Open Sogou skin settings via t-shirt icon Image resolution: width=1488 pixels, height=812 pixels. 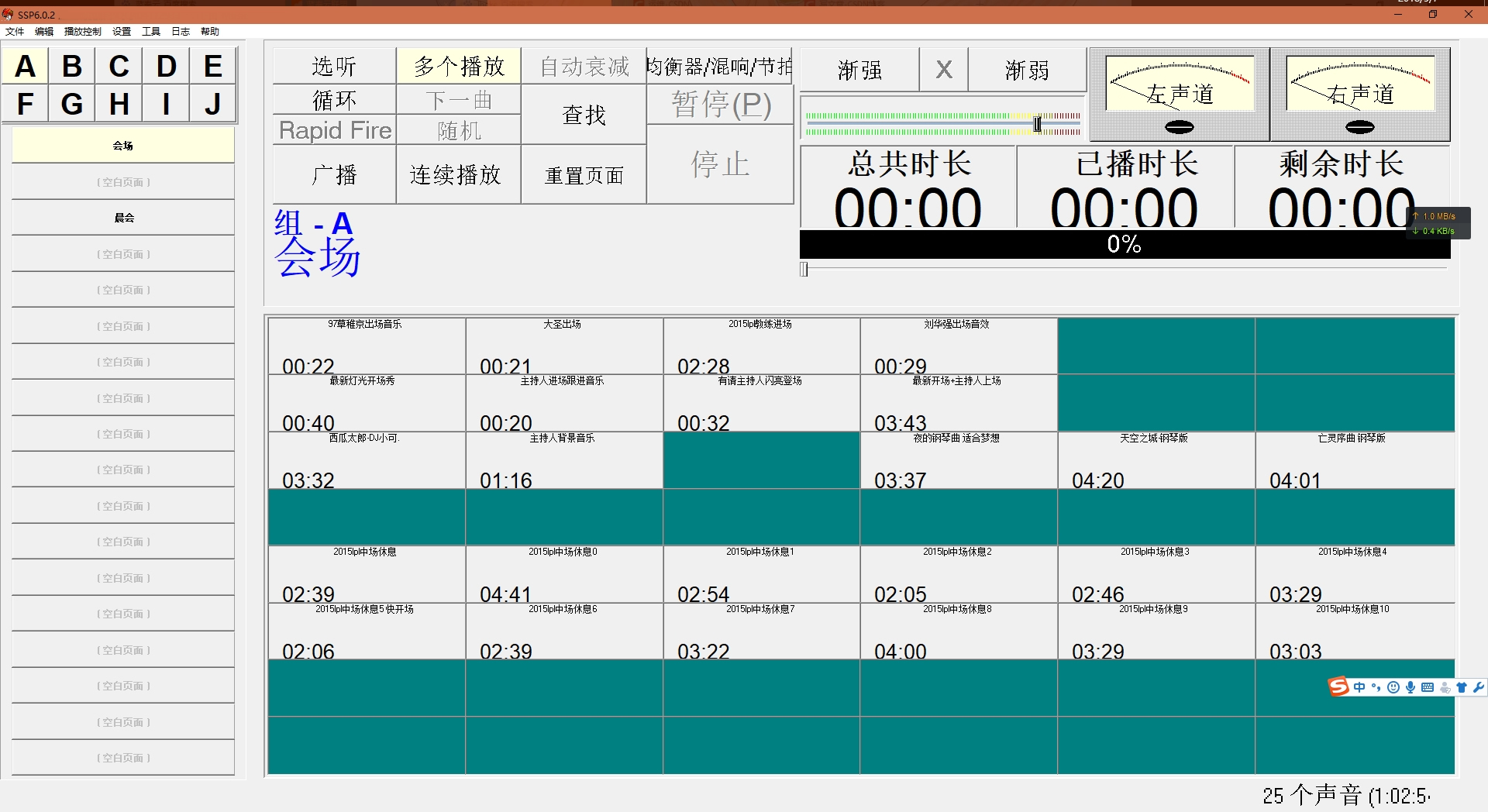click(1462, 687)
